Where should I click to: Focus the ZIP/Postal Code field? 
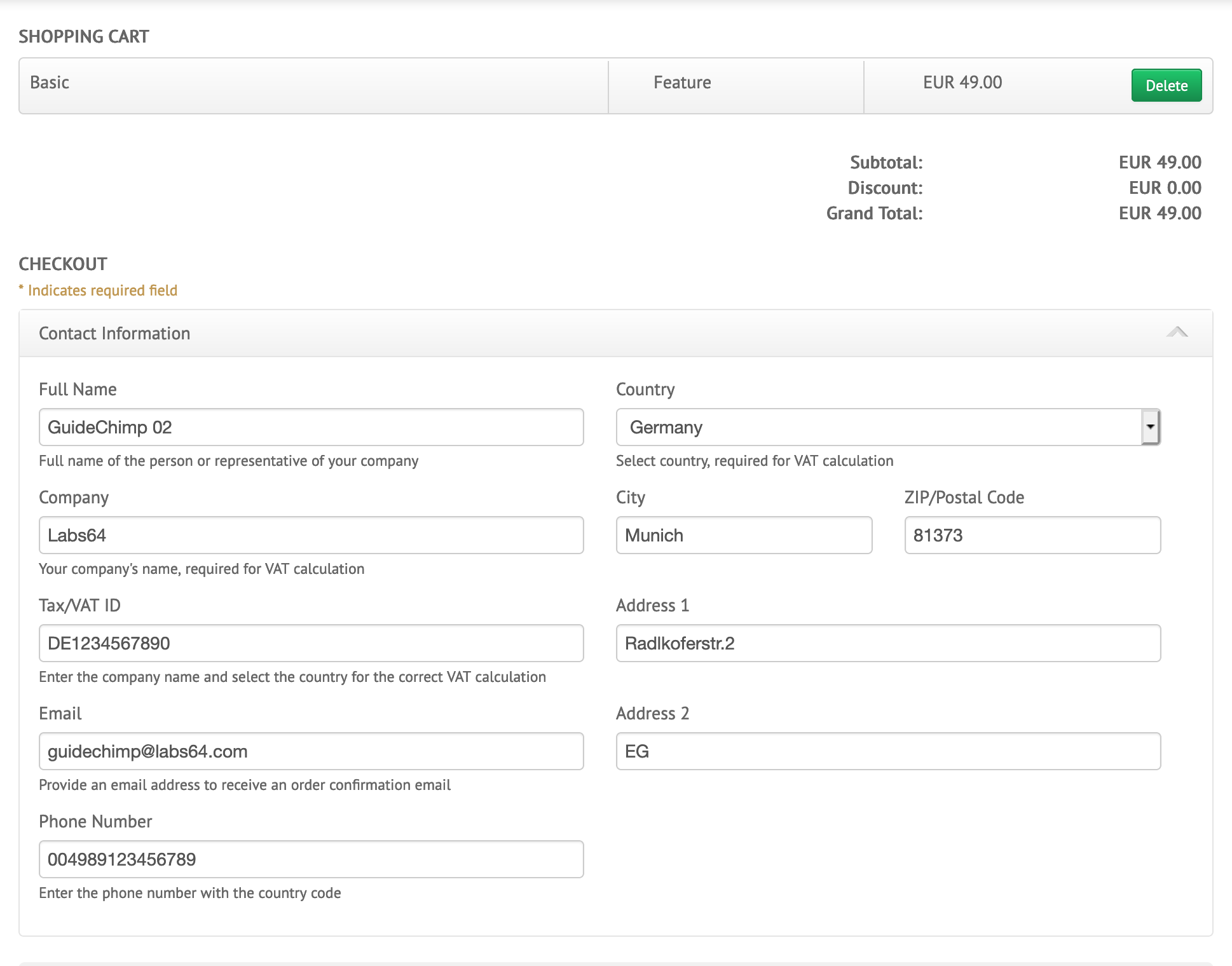[1032, 535]
